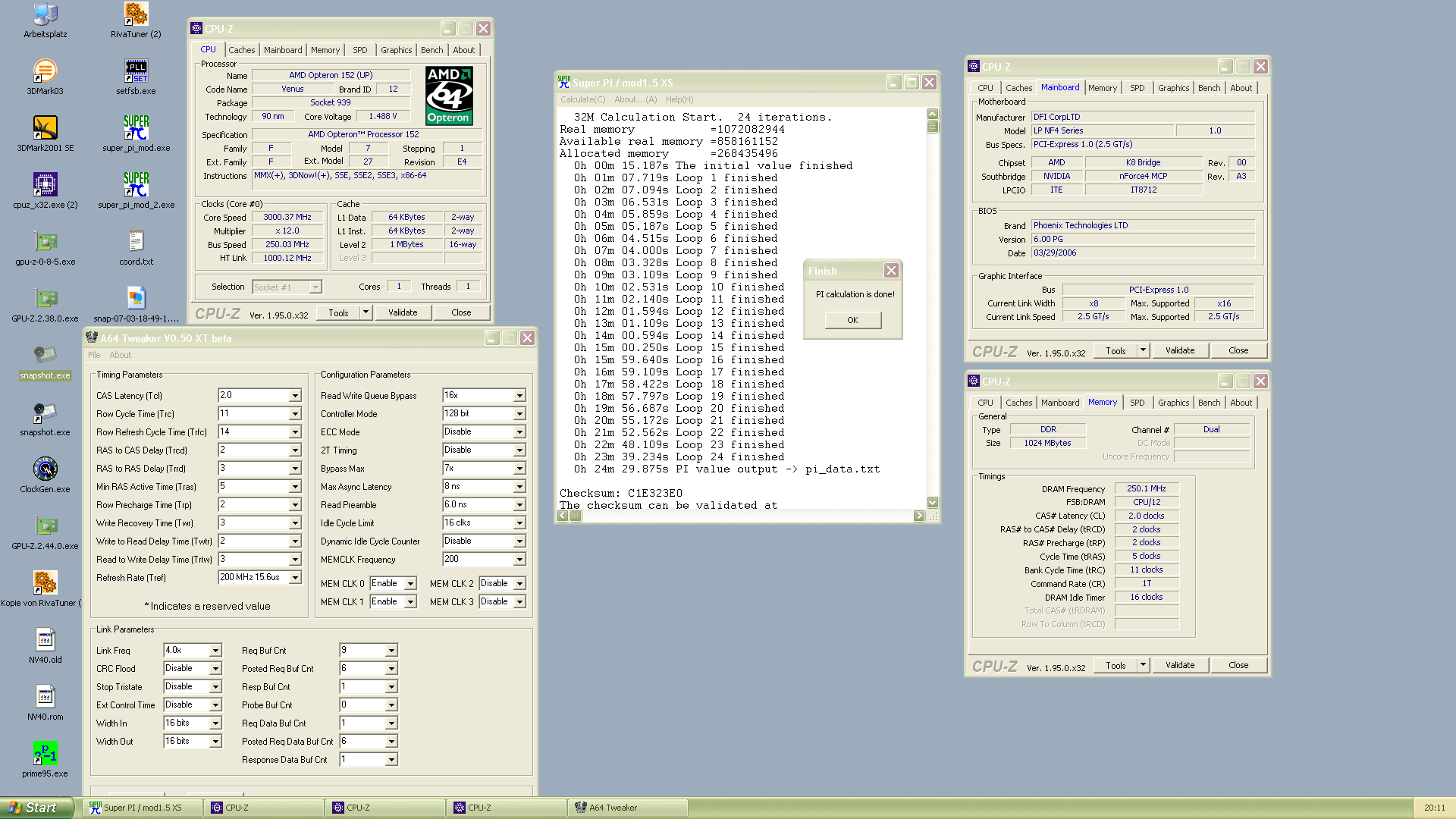Screen dimensions: 1456x819
Task: Launch 3DMark03 desktop icon
Action: click(x=45, y=77)
